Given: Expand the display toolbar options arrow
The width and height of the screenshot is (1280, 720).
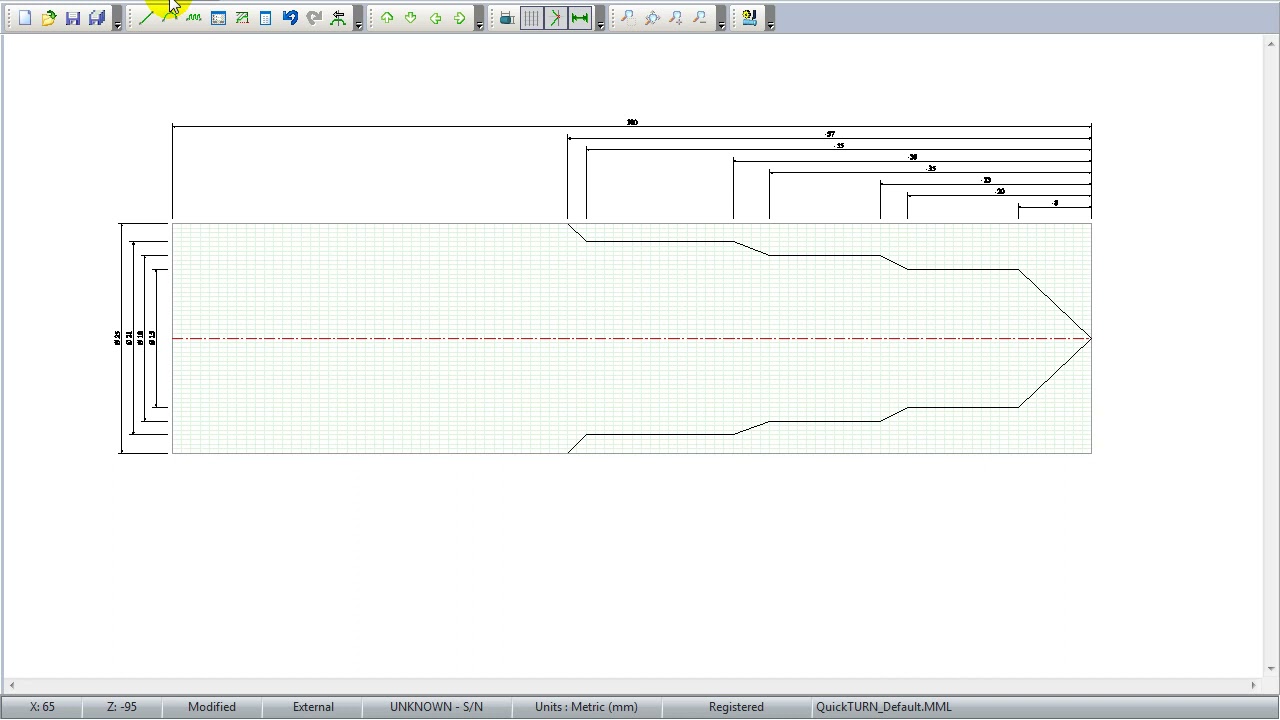Looking at the screenshot, I should [x=600, y=20].
